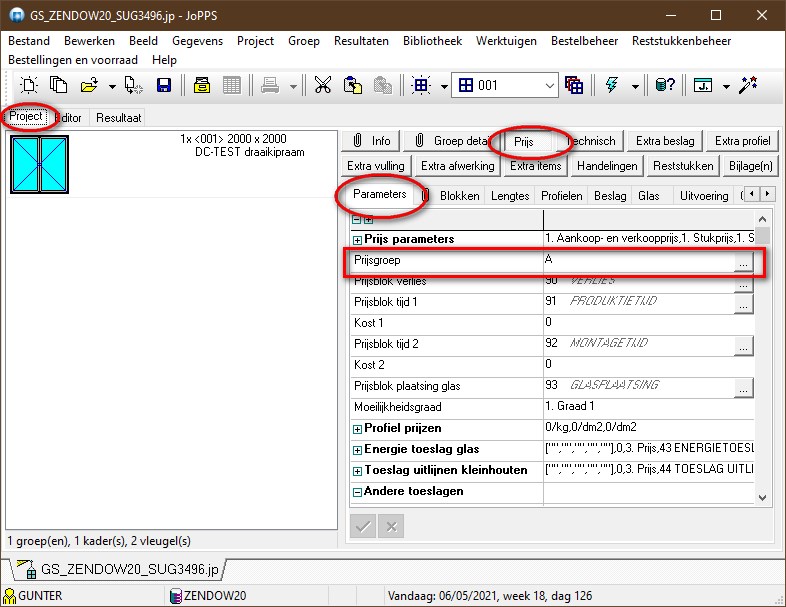Click the Extra beslag button
Viewport: 786px width, 607px height.
[665, 141]
